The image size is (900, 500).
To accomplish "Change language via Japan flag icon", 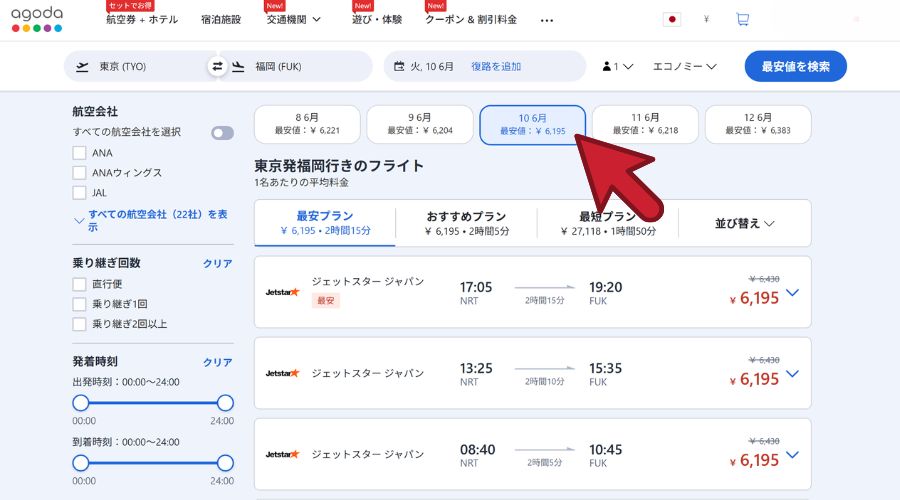I will [672, 20].
